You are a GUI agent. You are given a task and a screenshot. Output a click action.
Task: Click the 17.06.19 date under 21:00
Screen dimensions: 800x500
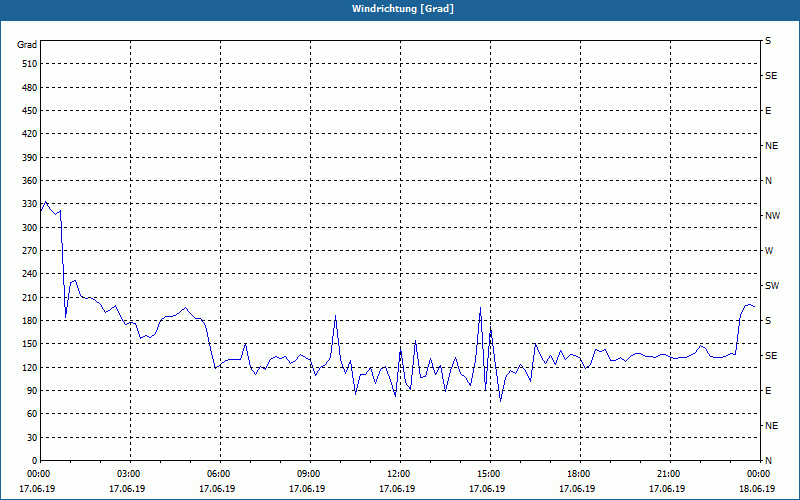coord(667,489)
